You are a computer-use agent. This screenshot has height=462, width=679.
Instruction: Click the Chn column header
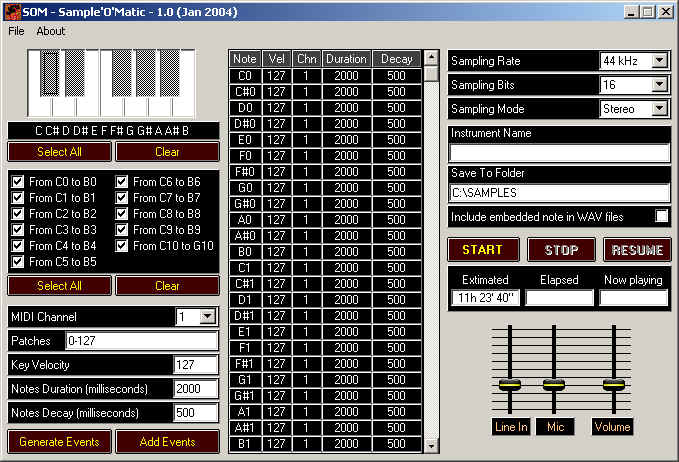(307, 59)
